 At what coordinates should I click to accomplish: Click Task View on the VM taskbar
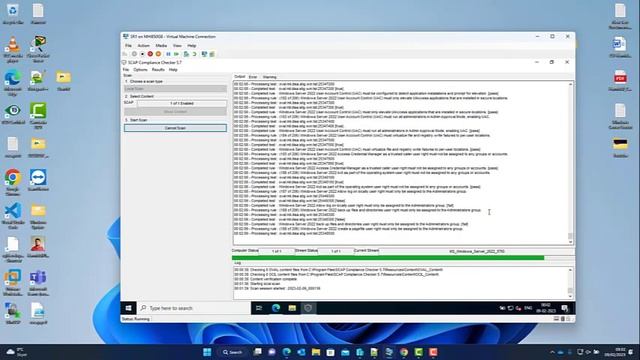point(259,308)
